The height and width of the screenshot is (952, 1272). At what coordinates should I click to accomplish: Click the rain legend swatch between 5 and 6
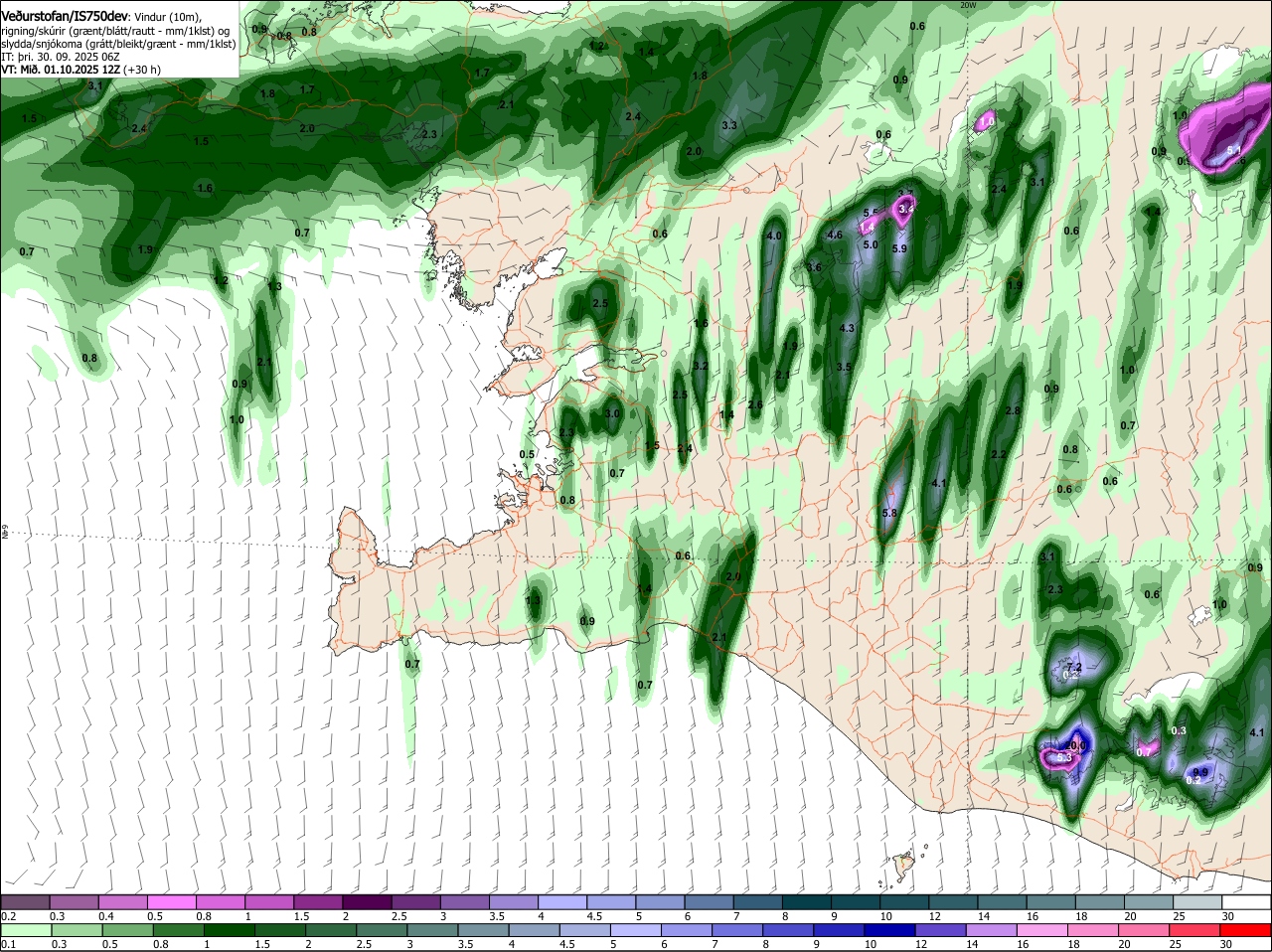pos(635,930)
